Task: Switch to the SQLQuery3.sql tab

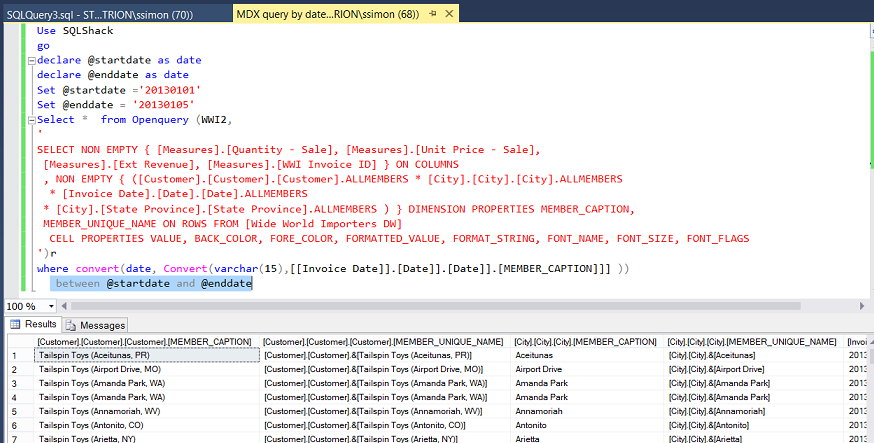Action: pos(112,13)
